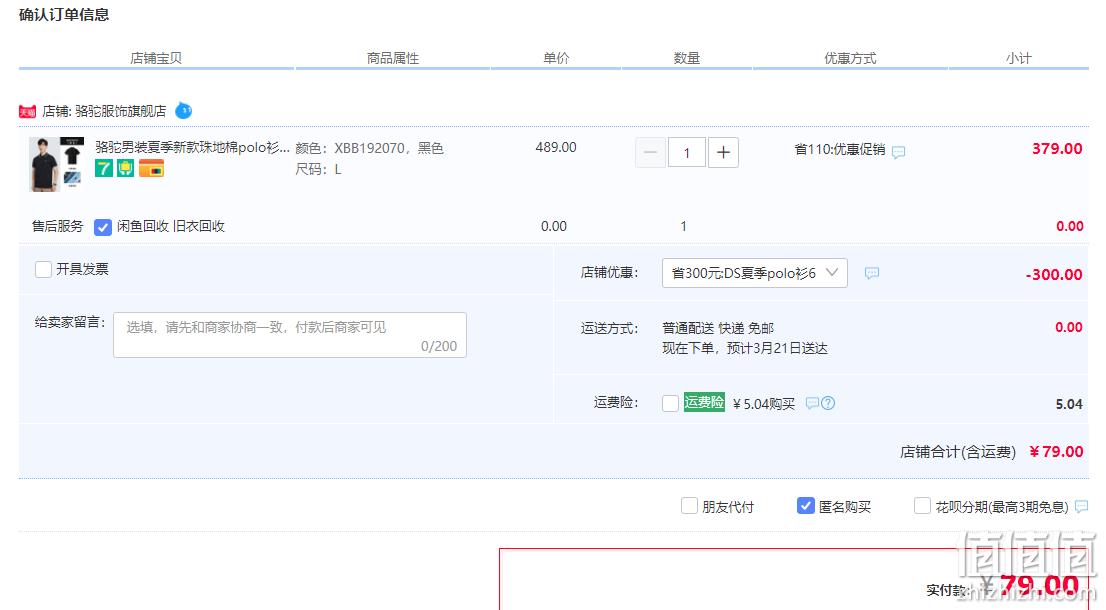Image resolution: width=1106 pixels, height=610 pixels.
Task: Click the green 运费险 badge
Action: [x=704, y=402]
